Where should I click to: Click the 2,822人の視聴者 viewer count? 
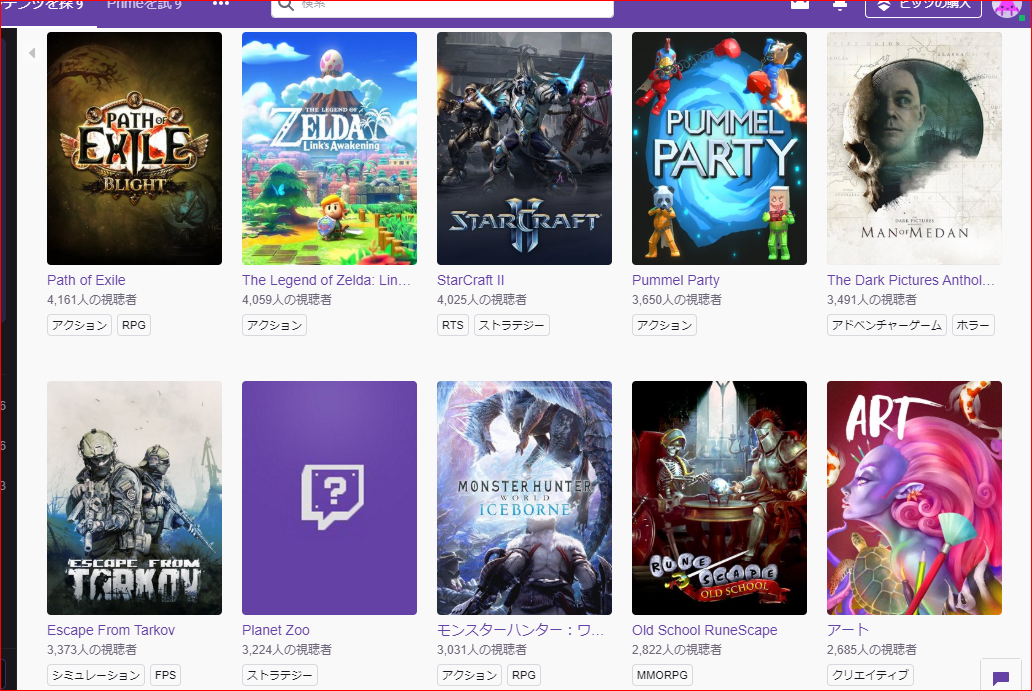tap(677, 650)
